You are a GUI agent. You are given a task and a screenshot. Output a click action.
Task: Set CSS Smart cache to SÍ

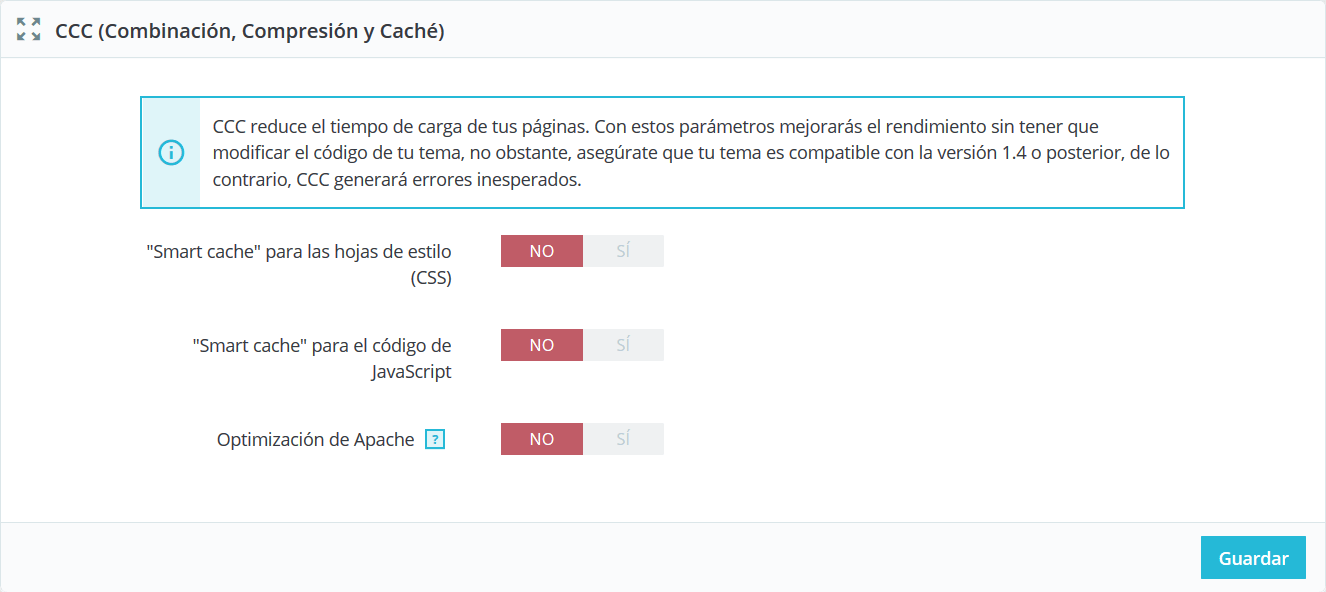[x=623, y=251]
